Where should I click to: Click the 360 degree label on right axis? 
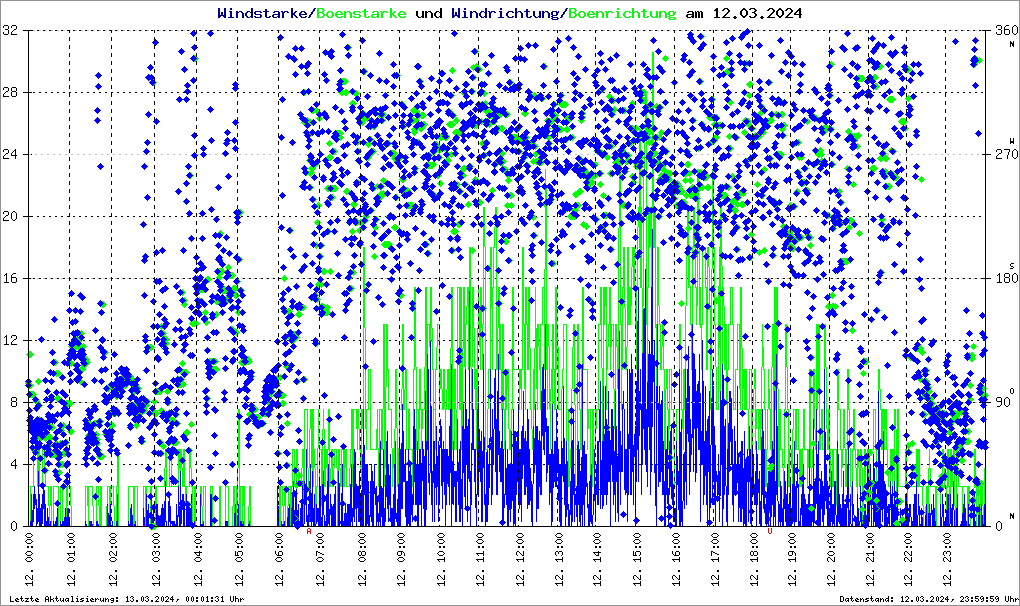[x=1006, y=30]
